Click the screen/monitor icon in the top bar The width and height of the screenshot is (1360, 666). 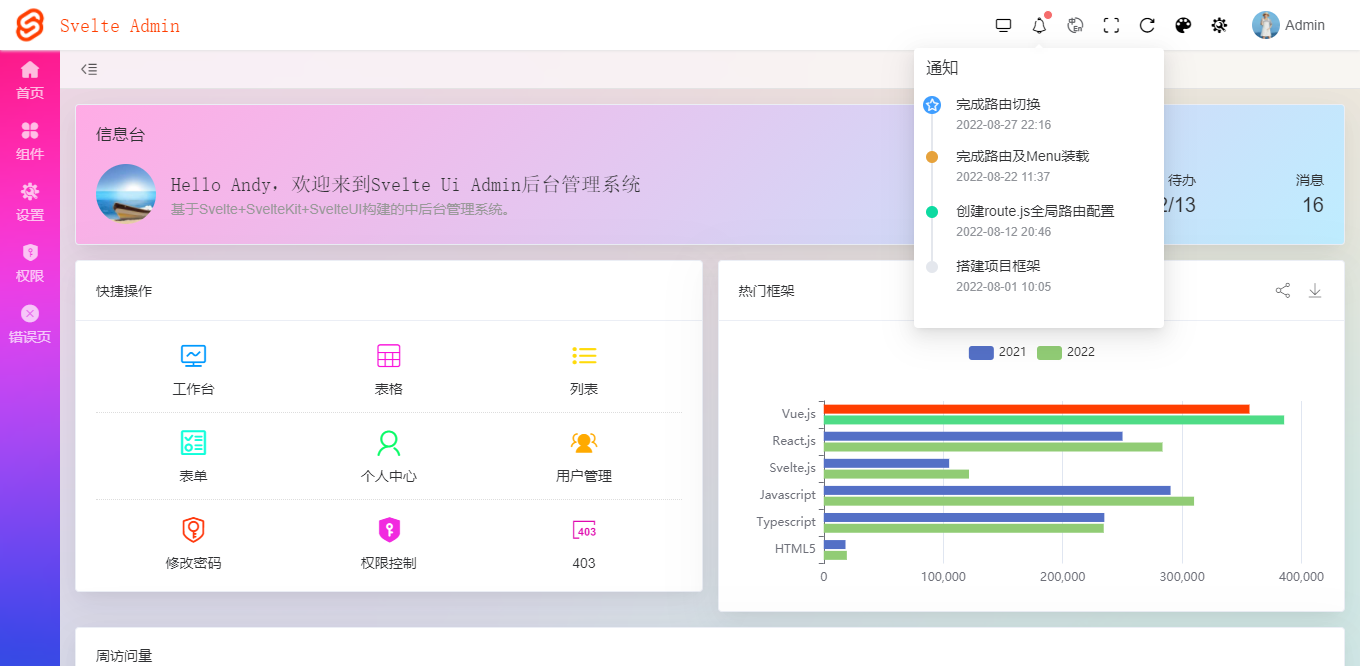pos(1003,24)
